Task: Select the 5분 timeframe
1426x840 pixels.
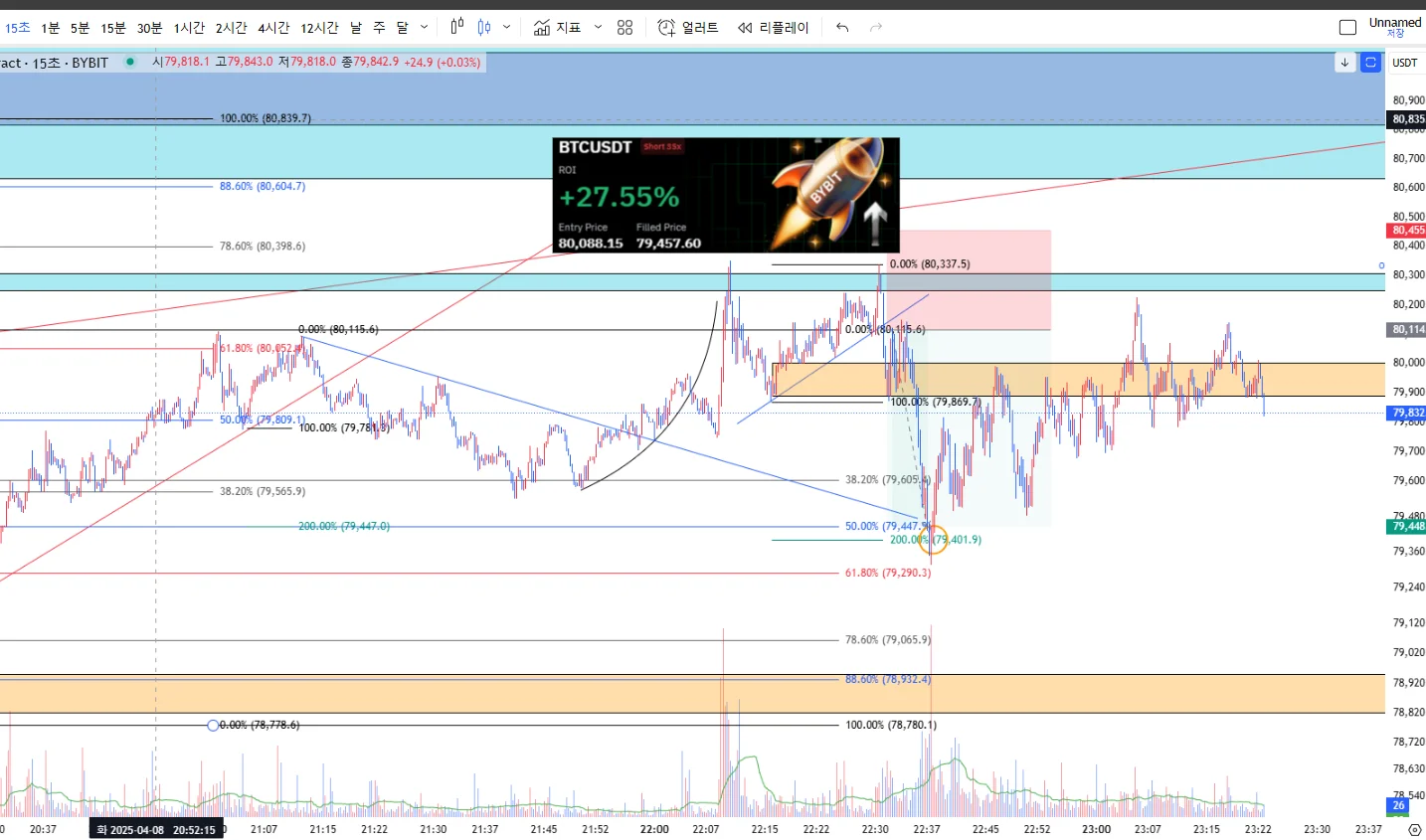Action: tap(80, 28)
